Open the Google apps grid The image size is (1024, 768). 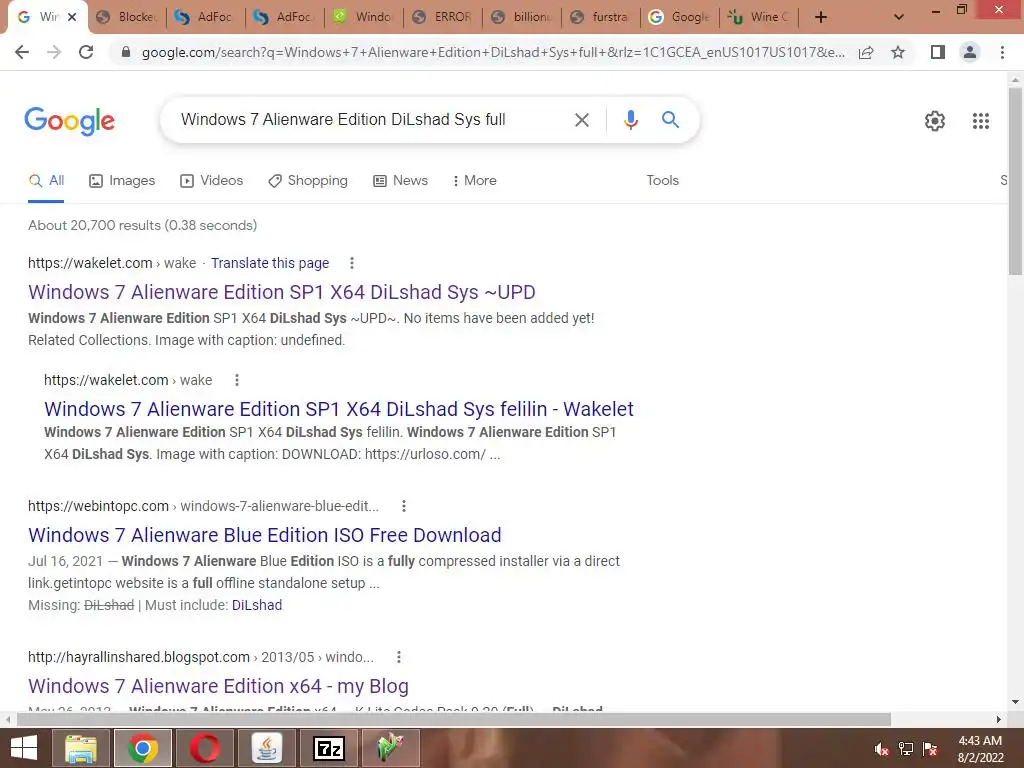980,121
